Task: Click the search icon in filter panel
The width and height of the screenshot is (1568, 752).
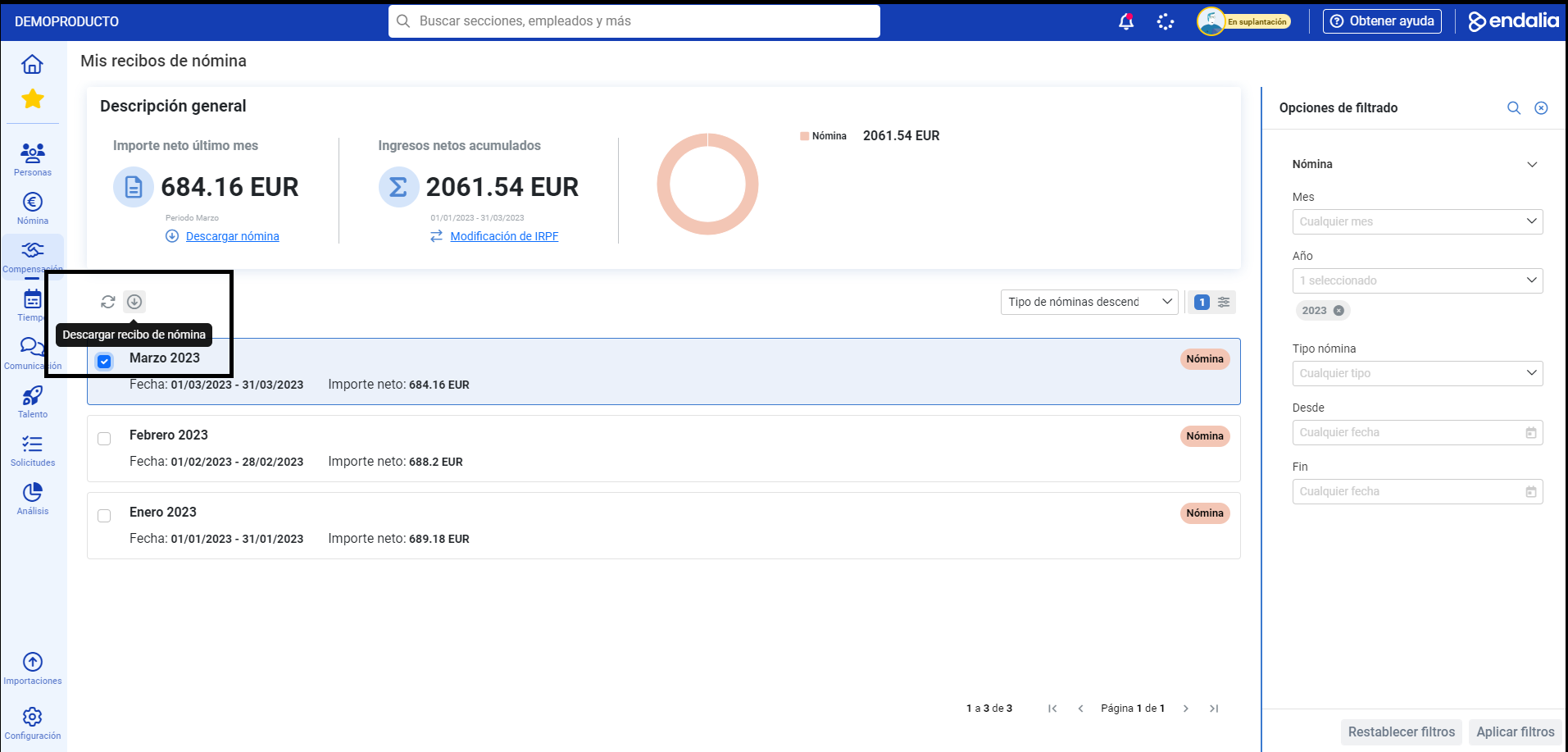Action: (1514, 108)
